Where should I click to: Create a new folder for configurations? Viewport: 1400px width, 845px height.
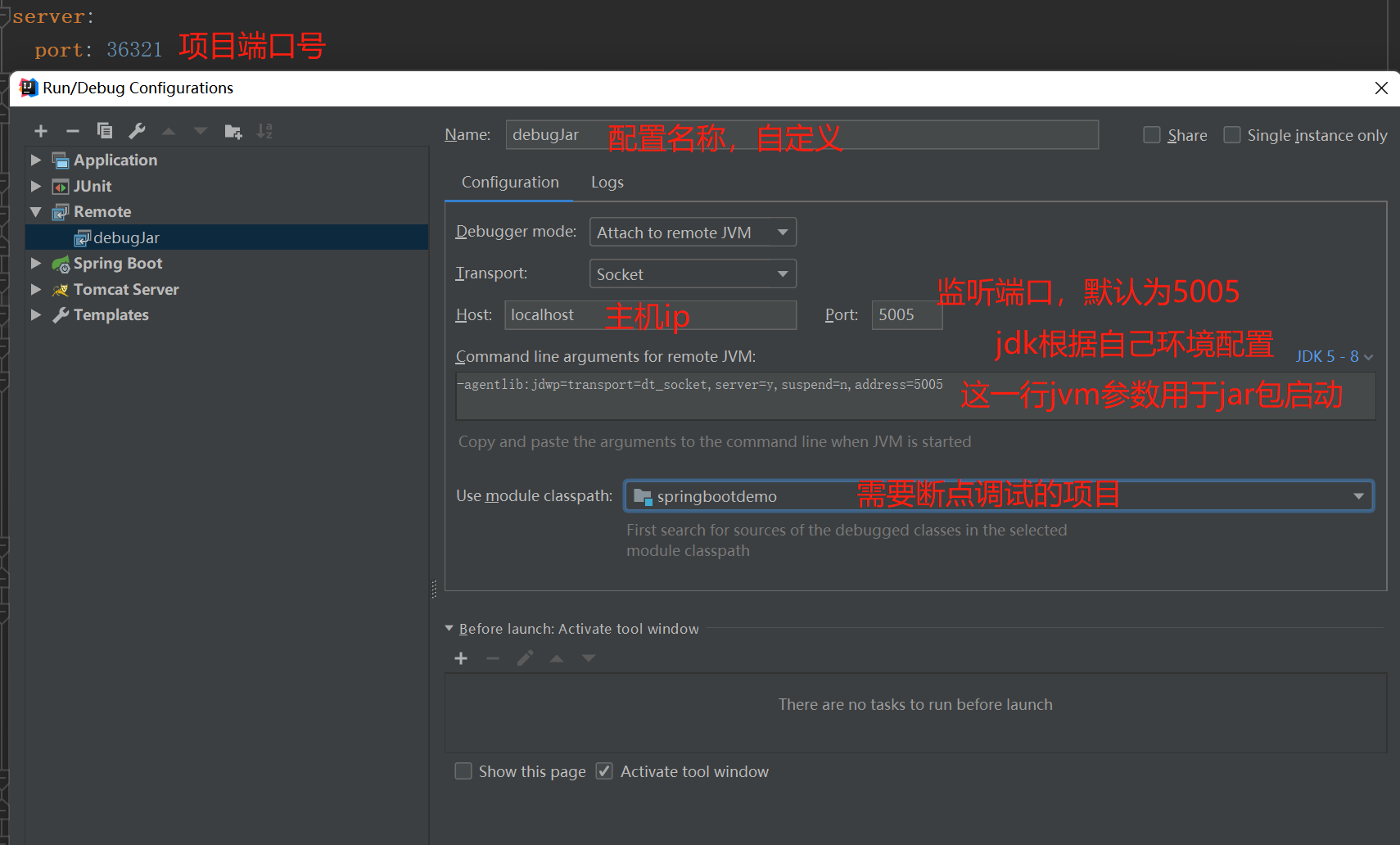tap(233, 131)
